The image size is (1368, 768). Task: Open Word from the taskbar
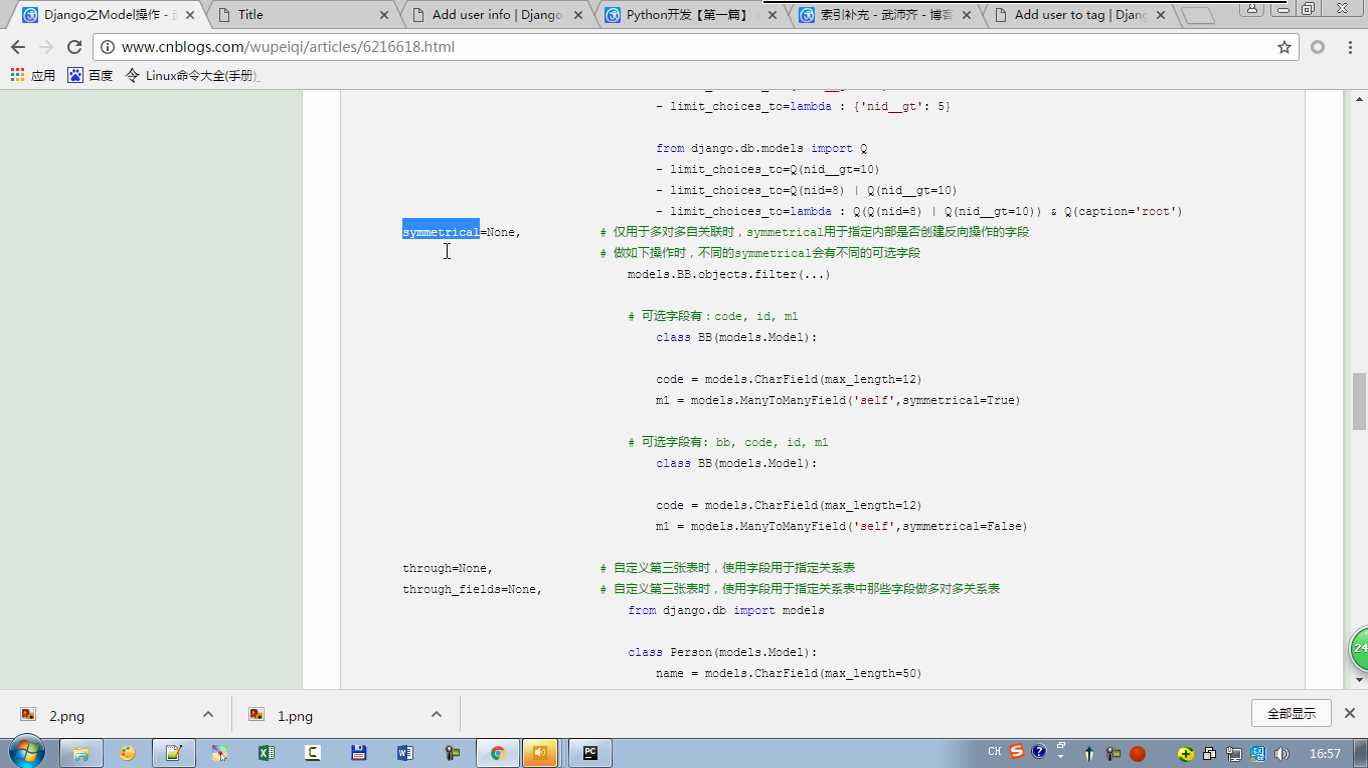405,753
